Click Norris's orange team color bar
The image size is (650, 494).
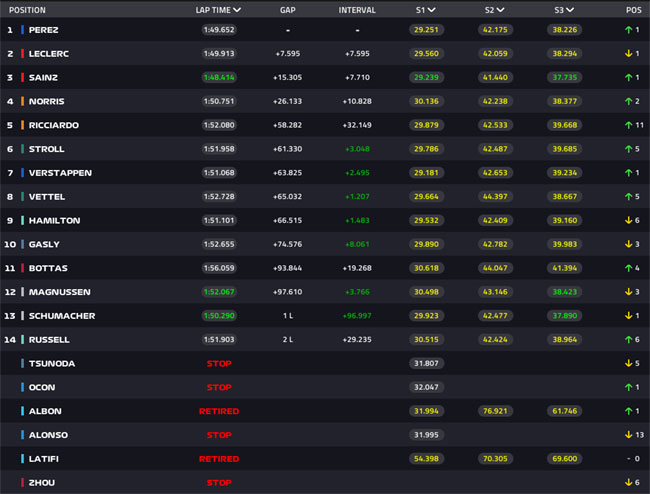(22, 101)
